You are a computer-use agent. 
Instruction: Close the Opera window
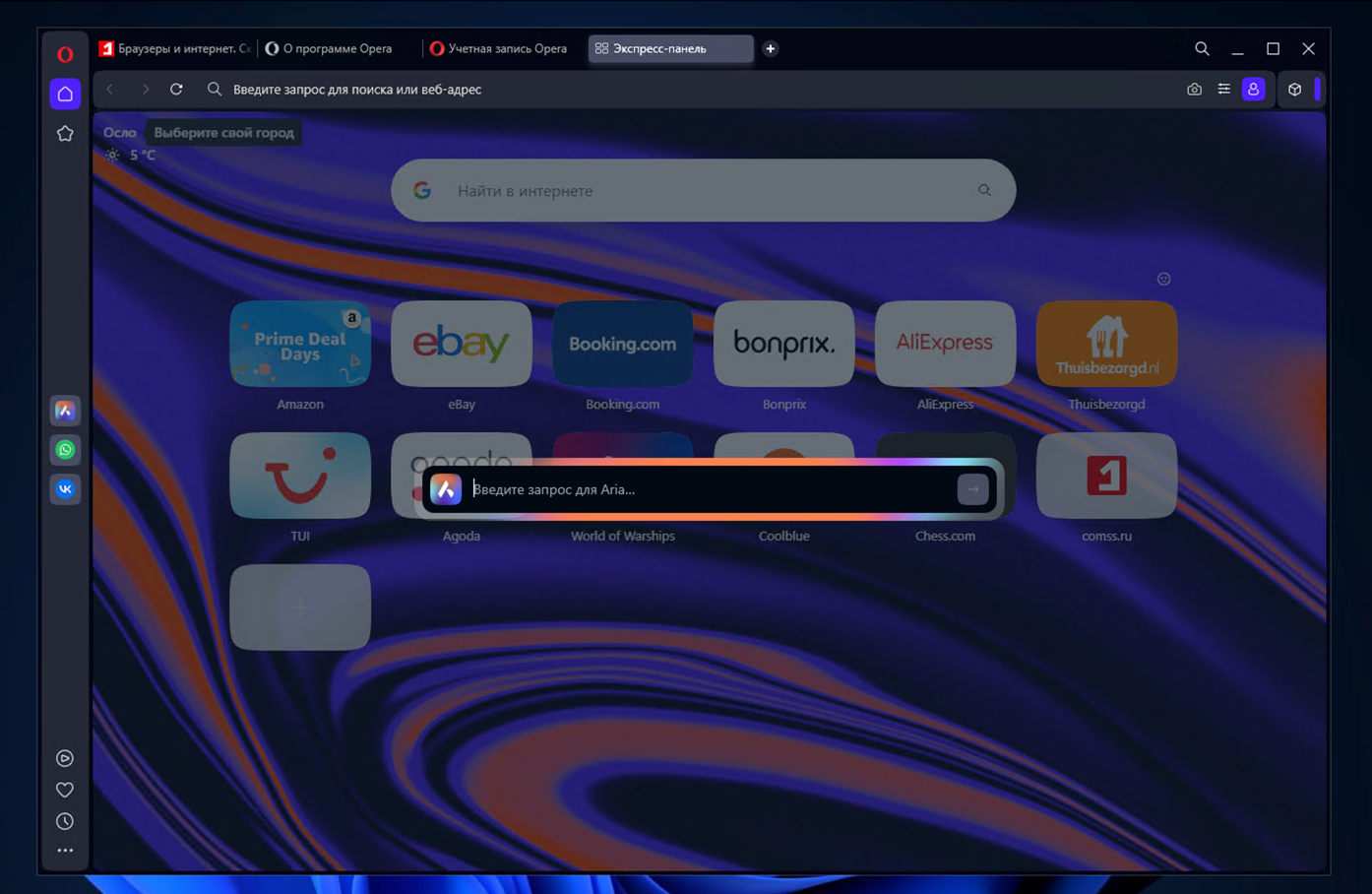pyautogui.click(x=1308, y=48)
